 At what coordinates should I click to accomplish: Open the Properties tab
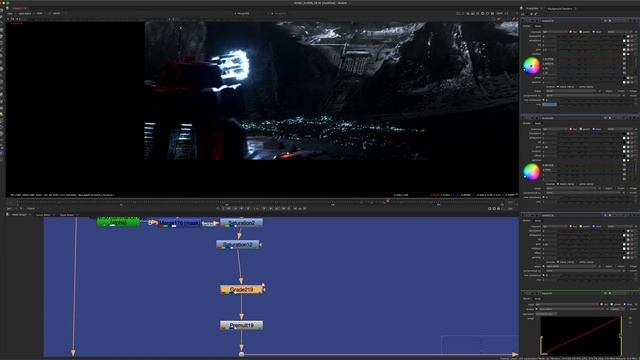tap(532, 9)
